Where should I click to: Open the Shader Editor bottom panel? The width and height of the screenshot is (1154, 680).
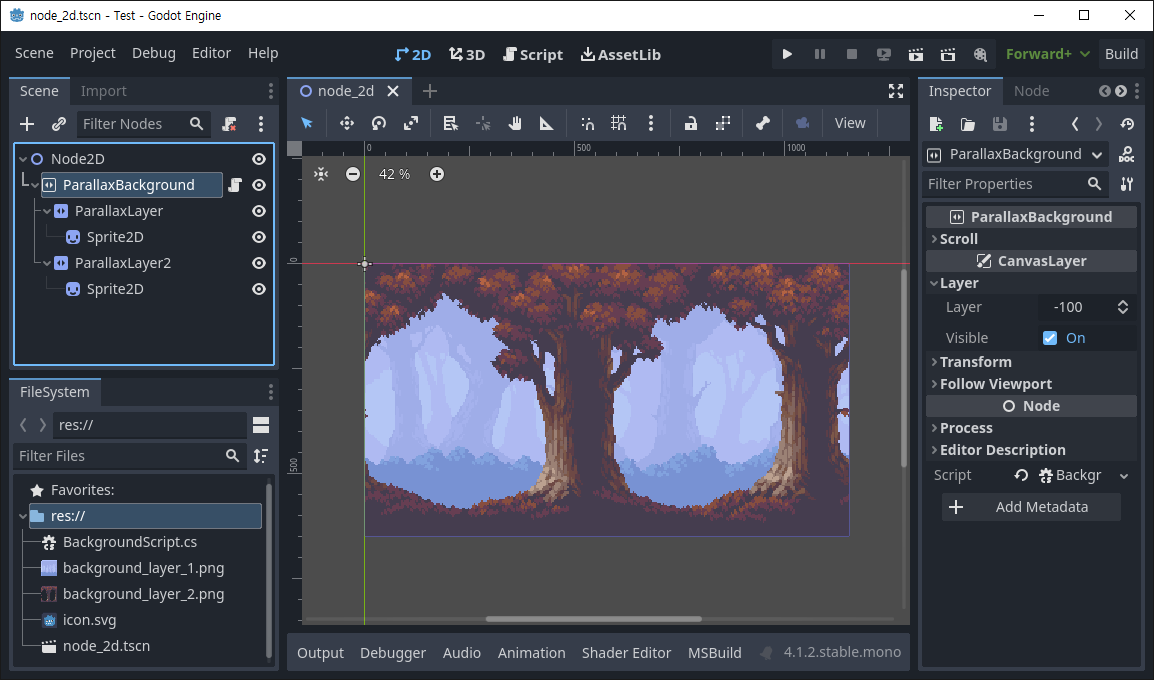click(x=626, y=653)
